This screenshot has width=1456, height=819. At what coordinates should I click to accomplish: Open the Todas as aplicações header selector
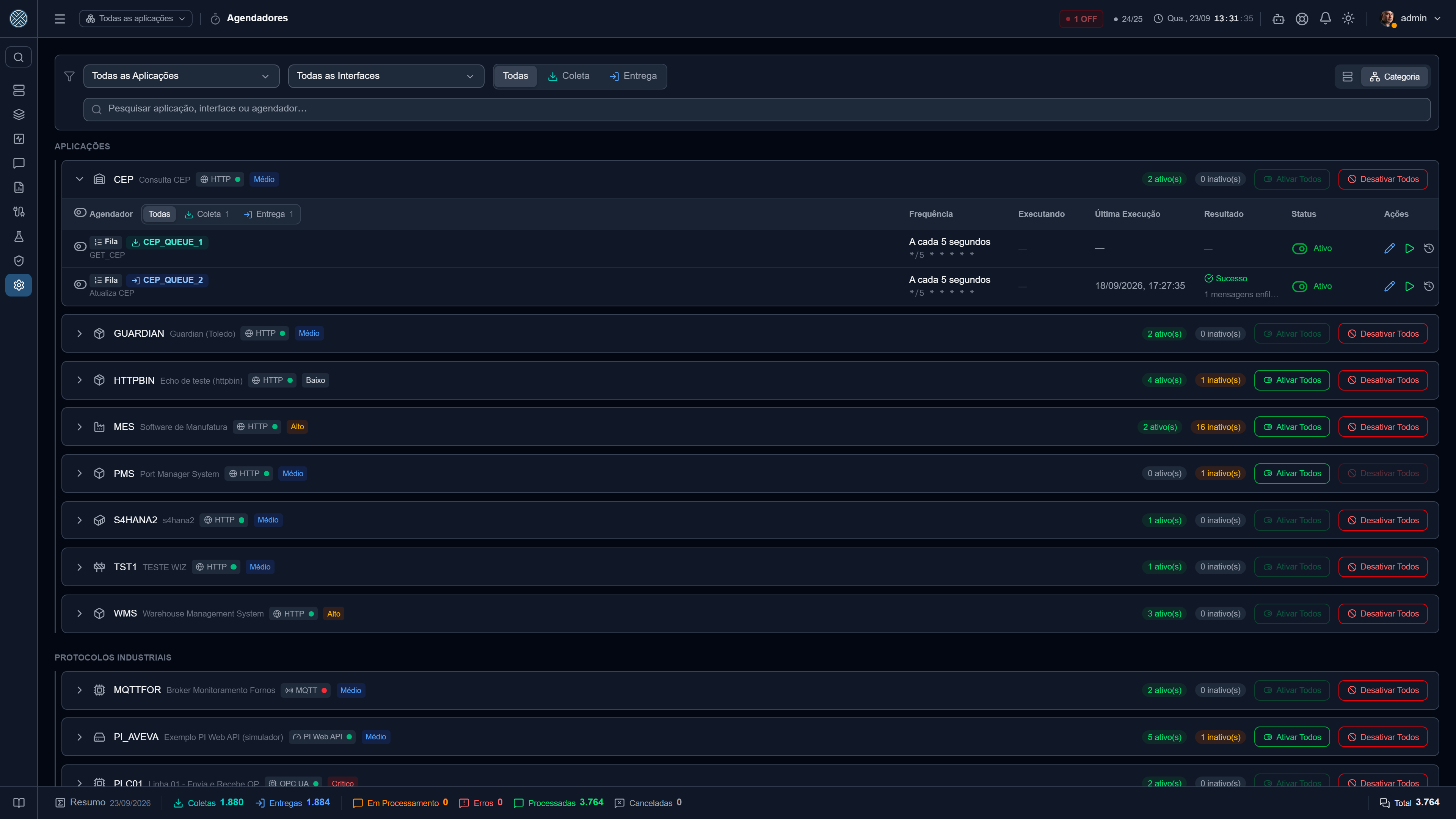click(136, 19)
